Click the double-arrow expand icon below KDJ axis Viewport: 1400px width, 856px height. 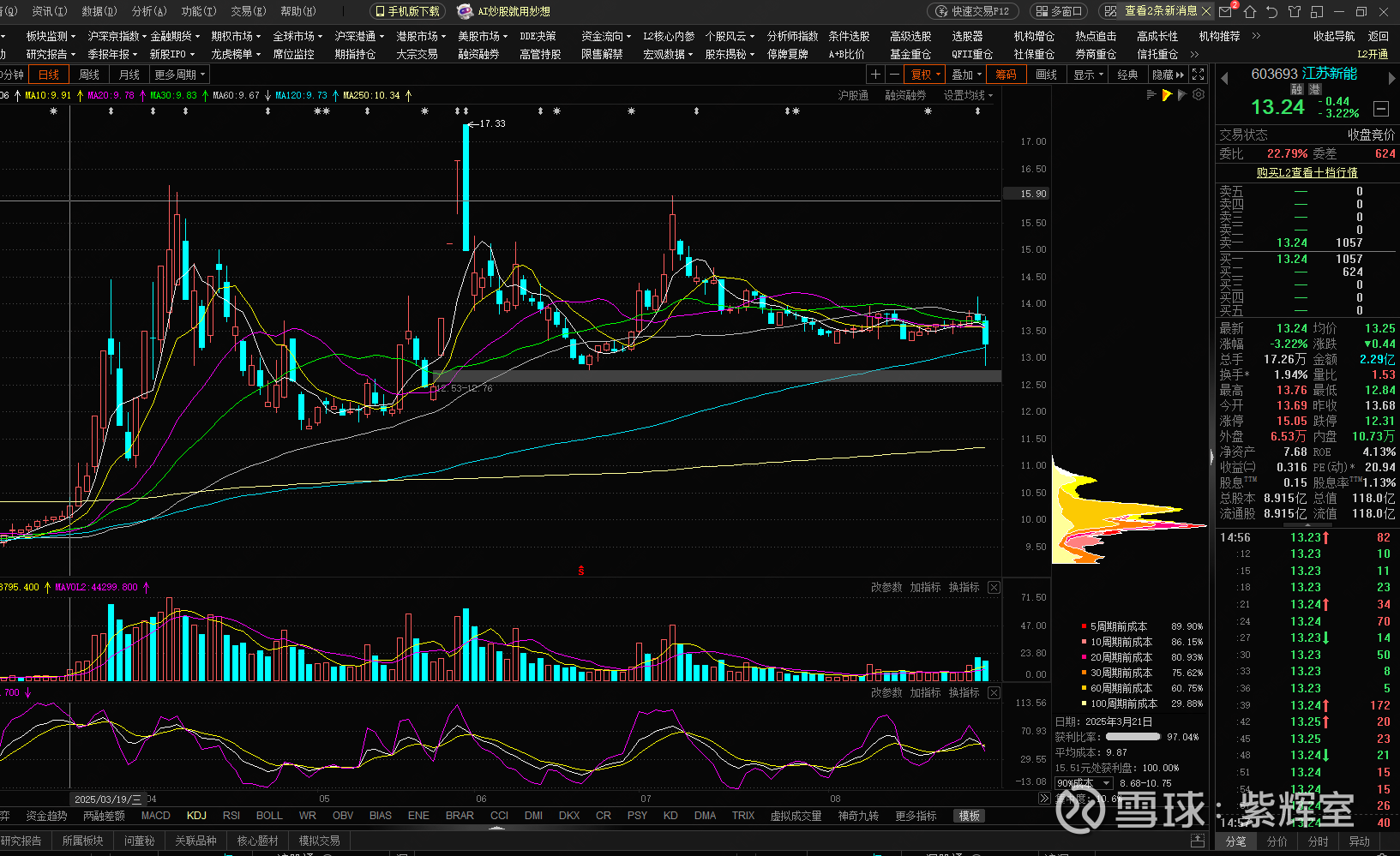point(1043,799)
